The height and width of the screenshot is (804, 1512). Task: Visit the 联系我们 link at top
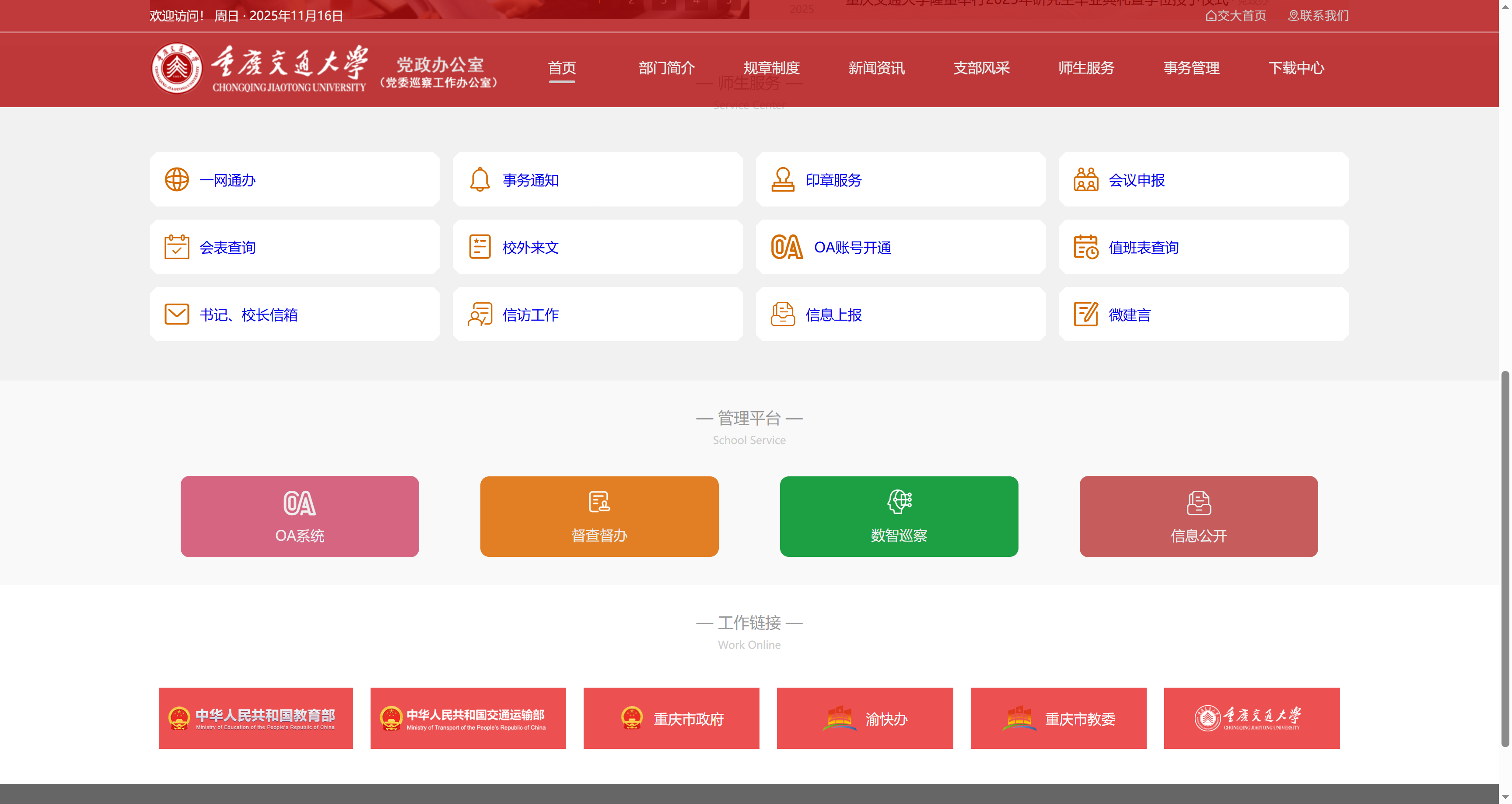pos(1318,16)
